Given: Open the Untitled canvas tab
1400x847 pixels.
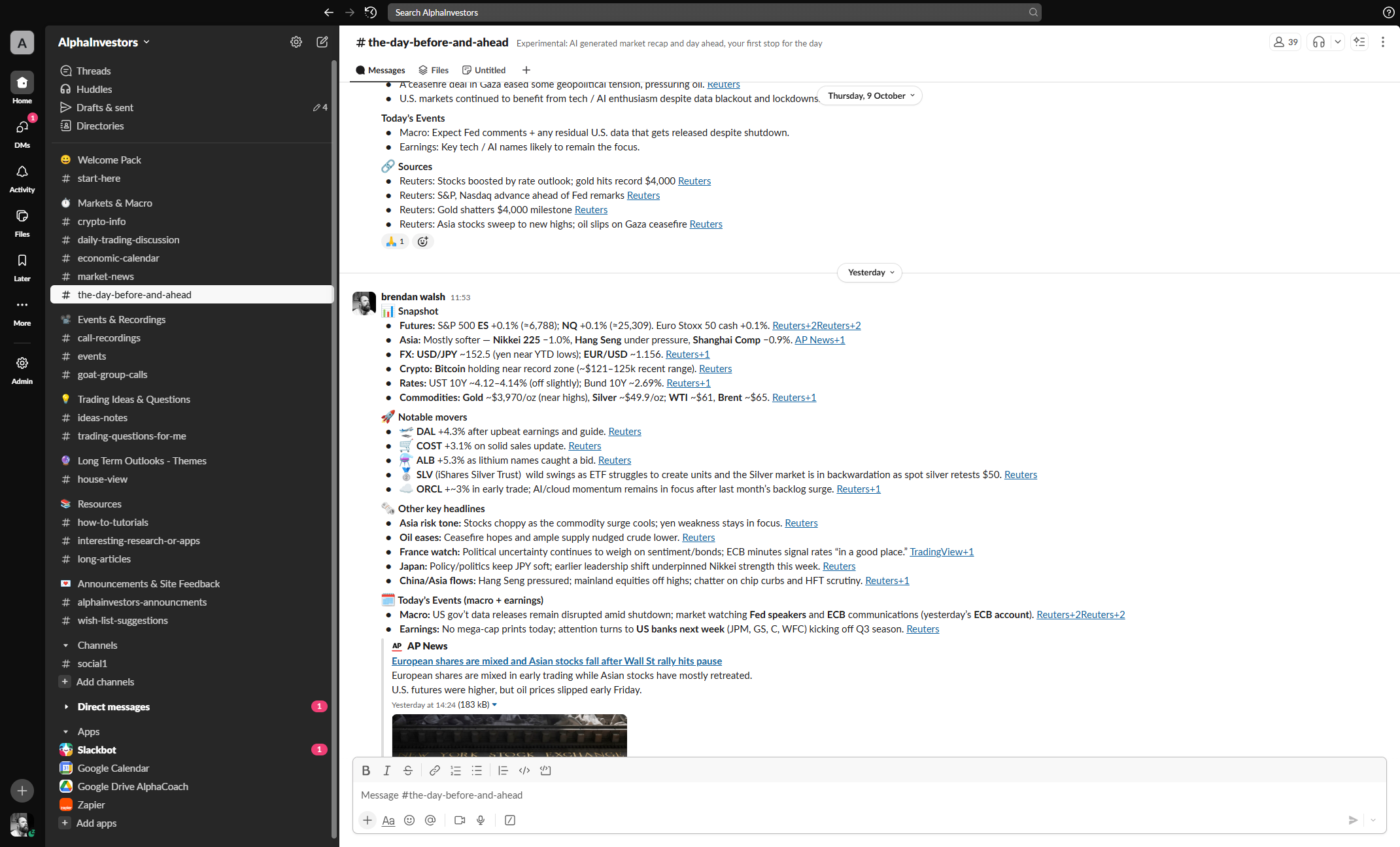Looking at the screenshot, I should [x=484, y=70].
